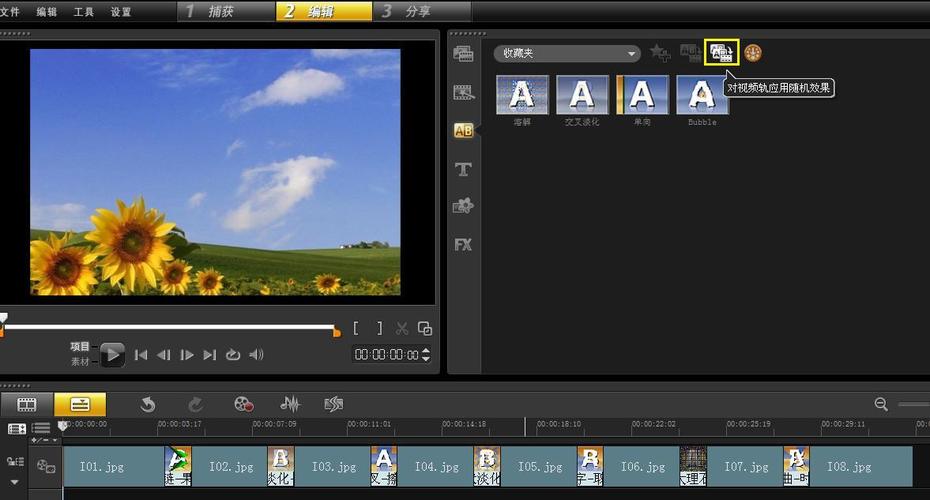Click the add to favorites star icon
Image resolution: width=930 pixels, height=500 pixels.
(x=660, y=53)
